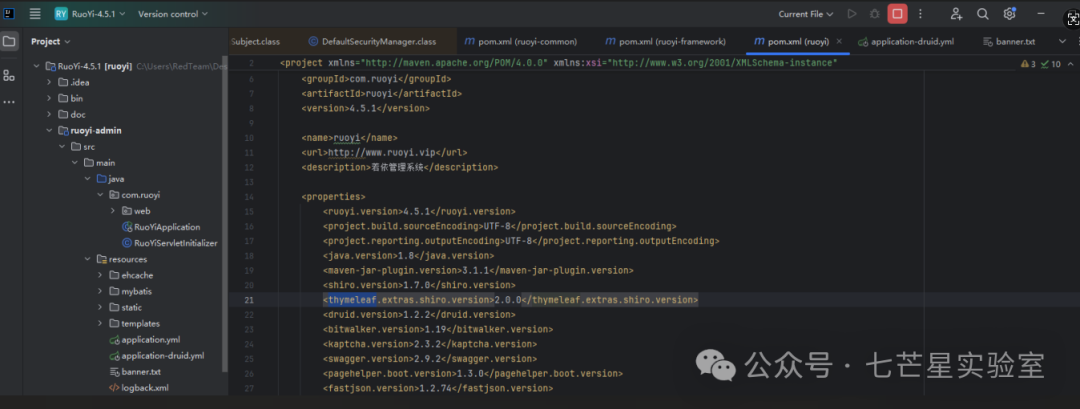Viewport: 1080px width, 409px height.
Task: Open the Project view dropdown header
Action: click(50, 41)
